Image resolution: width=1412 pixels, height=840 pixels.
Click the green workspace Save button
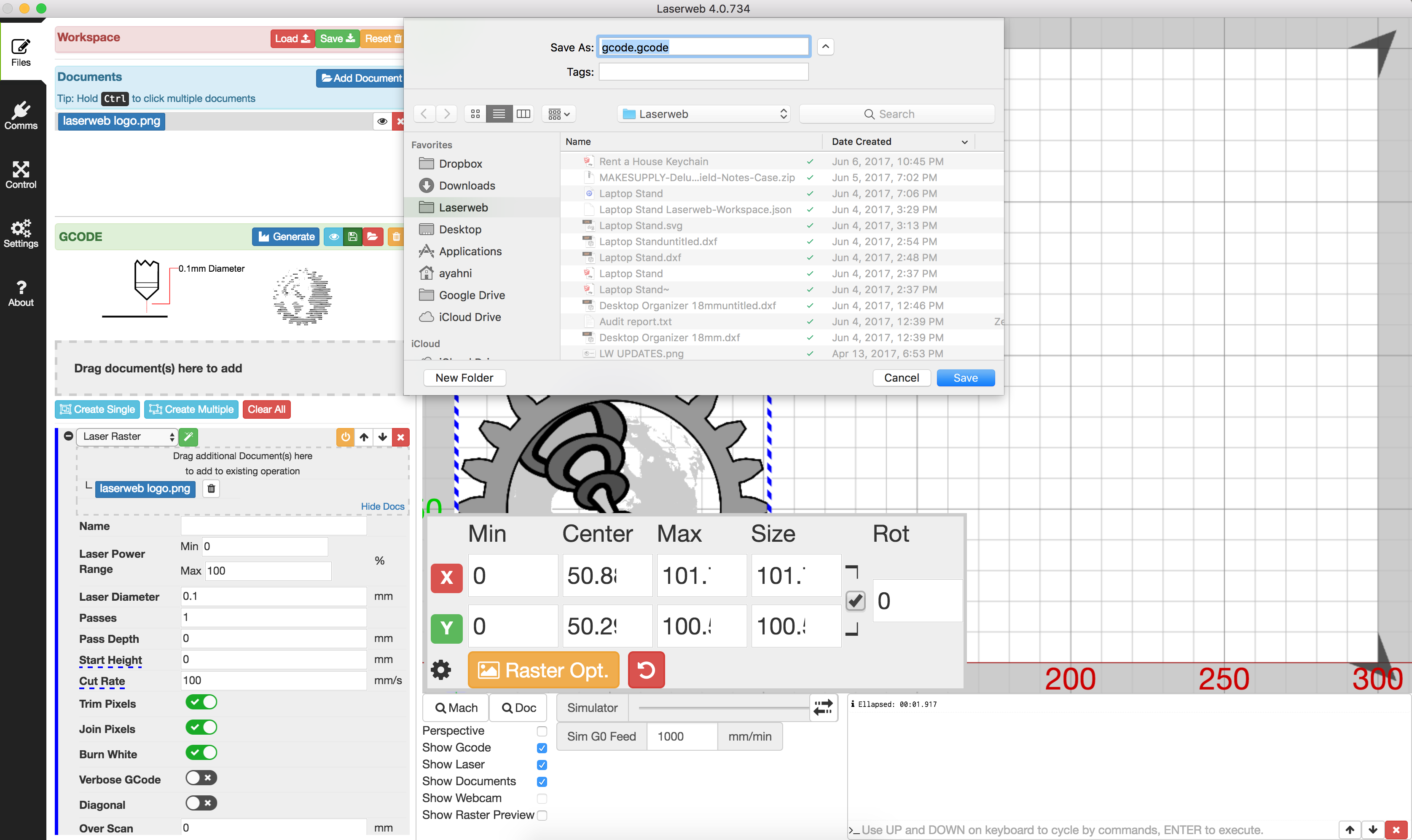(x=338, y=38)
